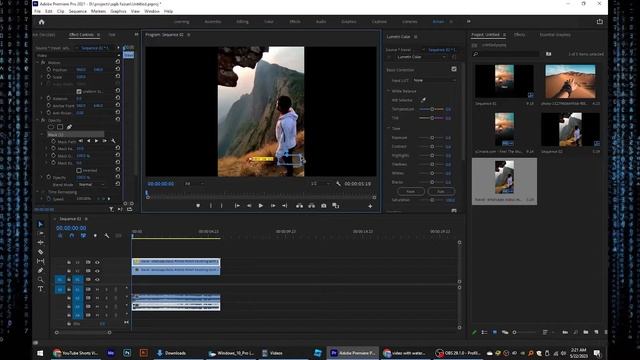The image size is (640, 360).
Task: Click mask path tracking wrench icon
Action: 113,141
